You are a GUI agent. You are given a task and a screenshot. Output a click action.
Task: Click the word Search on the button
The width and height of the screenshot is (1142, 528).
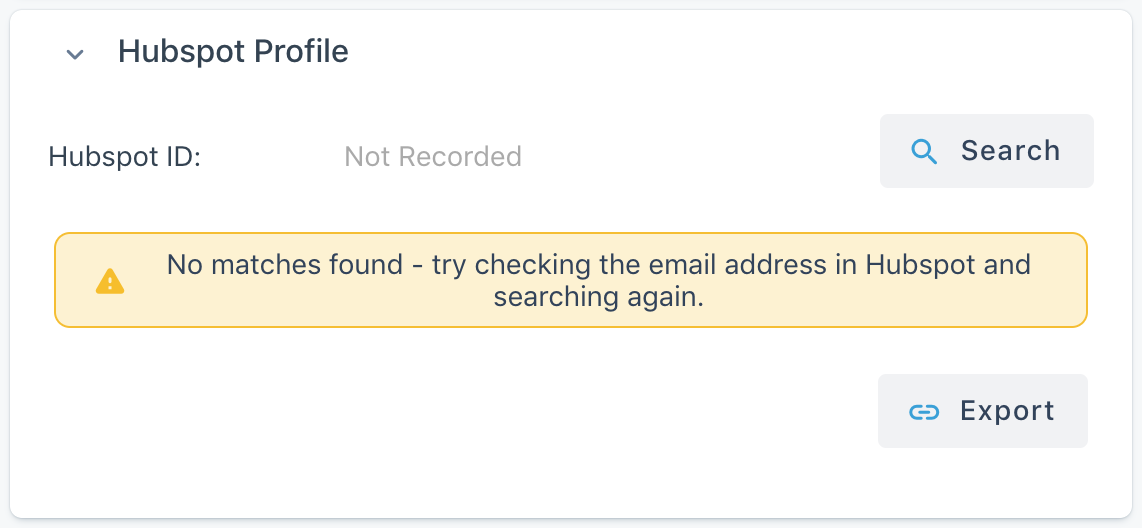coord(1010,151)
